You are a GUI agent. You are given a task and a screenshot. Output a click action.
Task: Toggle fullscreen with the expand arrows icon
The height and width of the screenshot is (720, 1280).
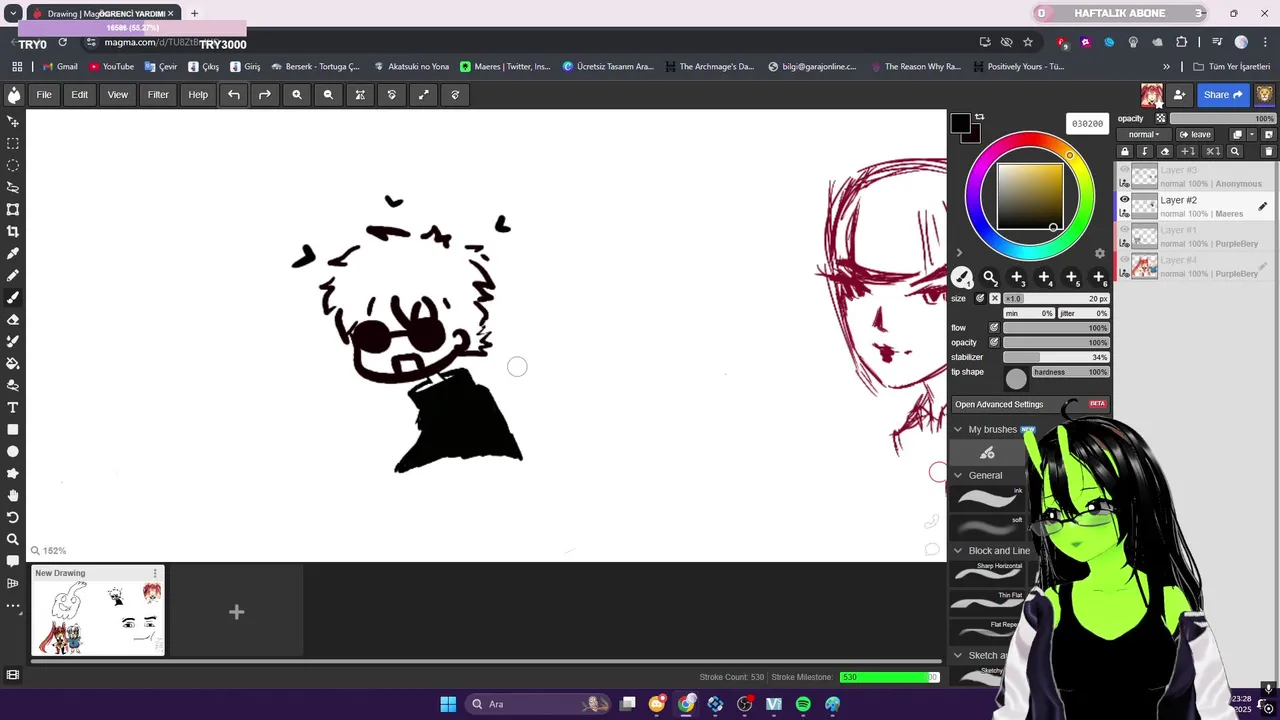(x=423, y=95)
